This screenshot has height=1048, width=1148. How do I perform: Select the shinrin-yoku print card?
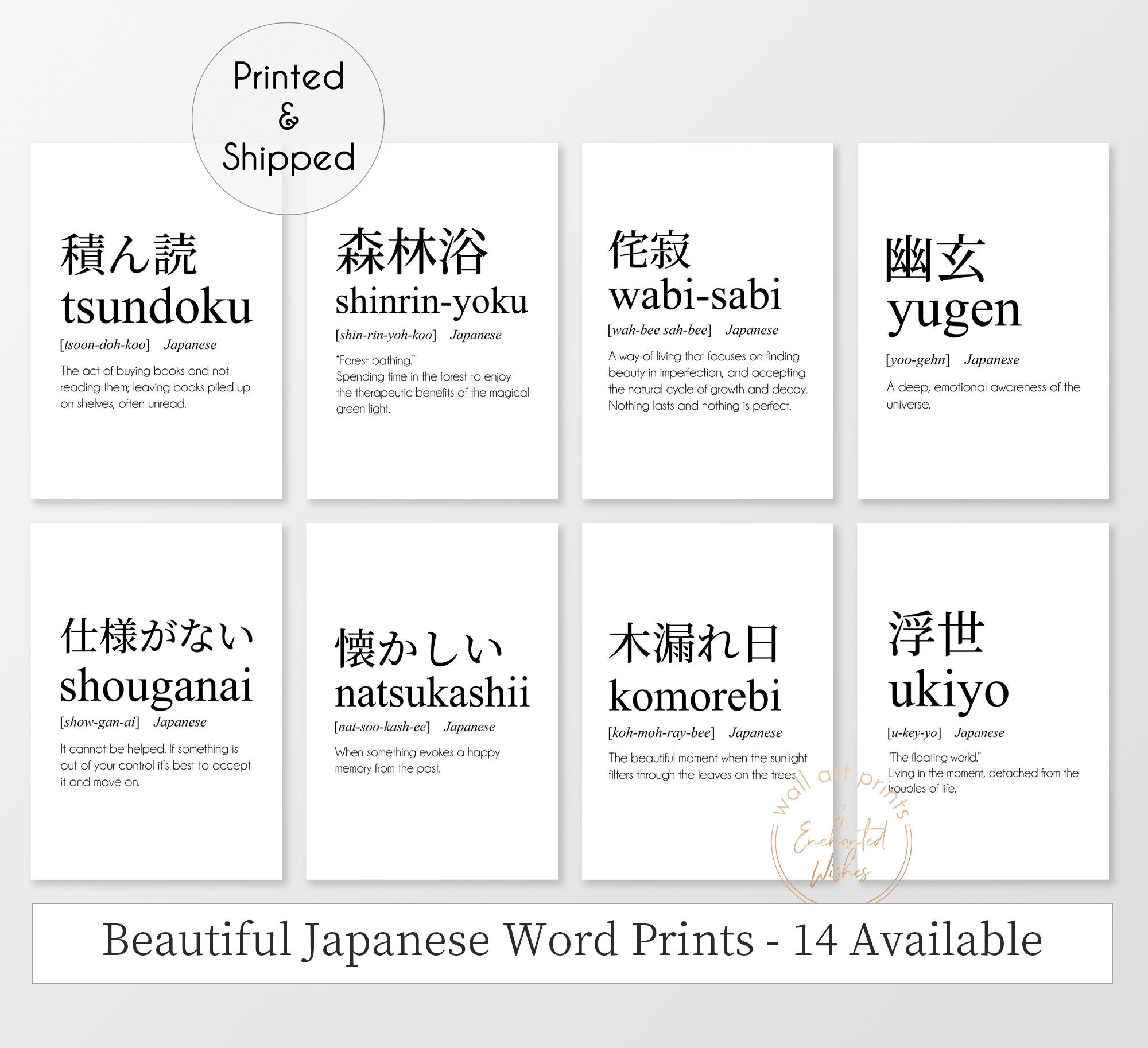tap(432, 321)
